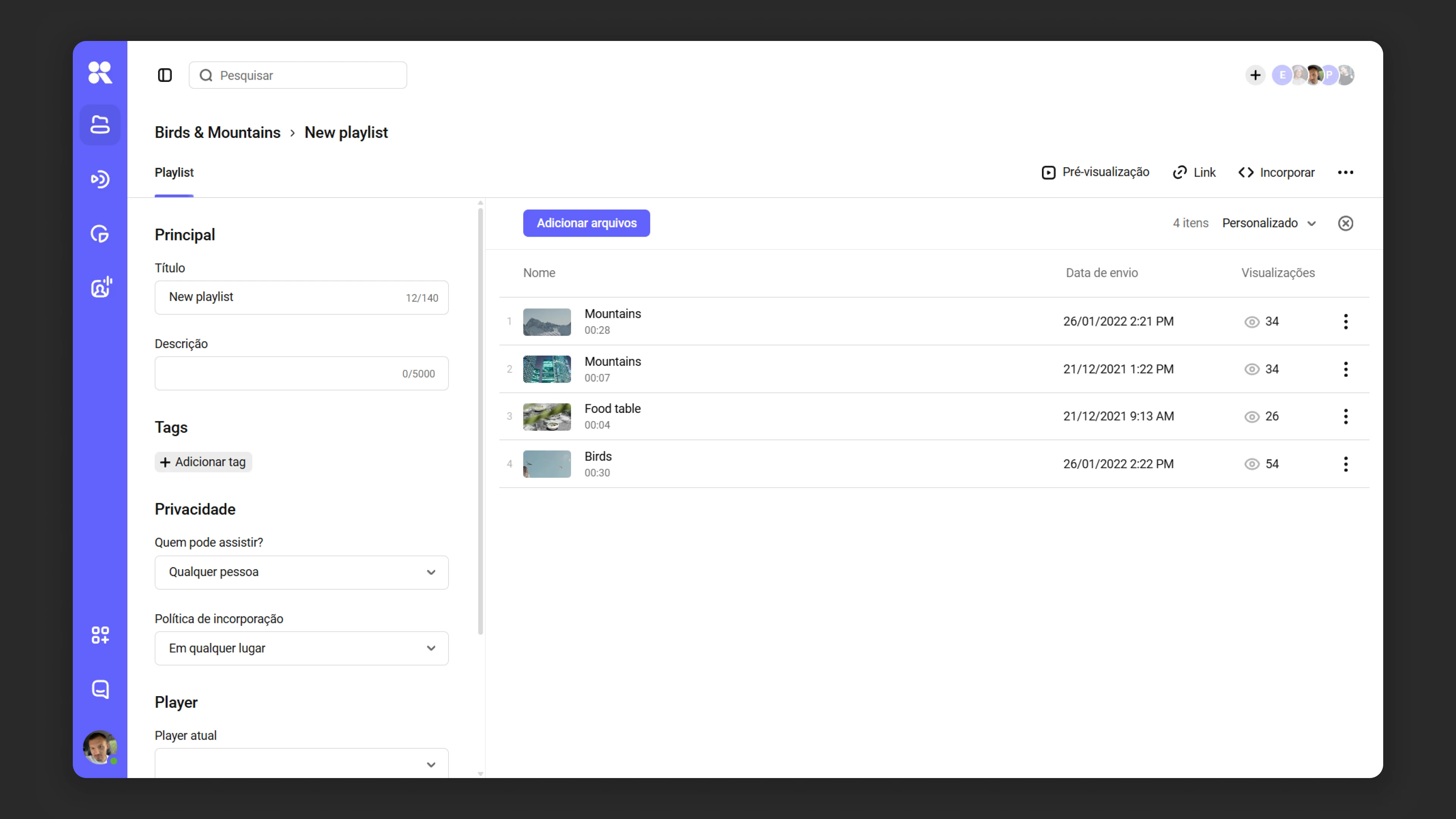Image resolution: width=1456 pixels, height=819 pixels.
Task: Open the library icon in sidebar
Action: (x=100, y=125)
